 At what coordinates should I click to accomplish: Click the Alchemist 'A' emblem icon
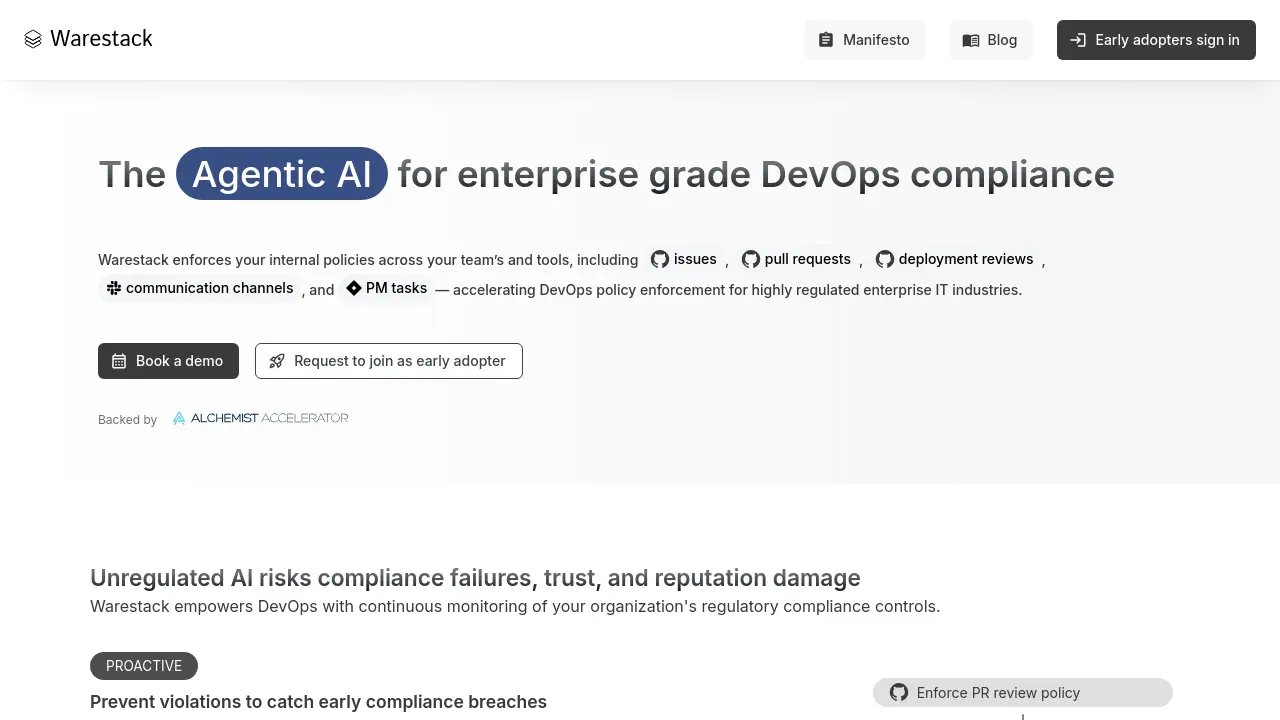coord(179,418)
